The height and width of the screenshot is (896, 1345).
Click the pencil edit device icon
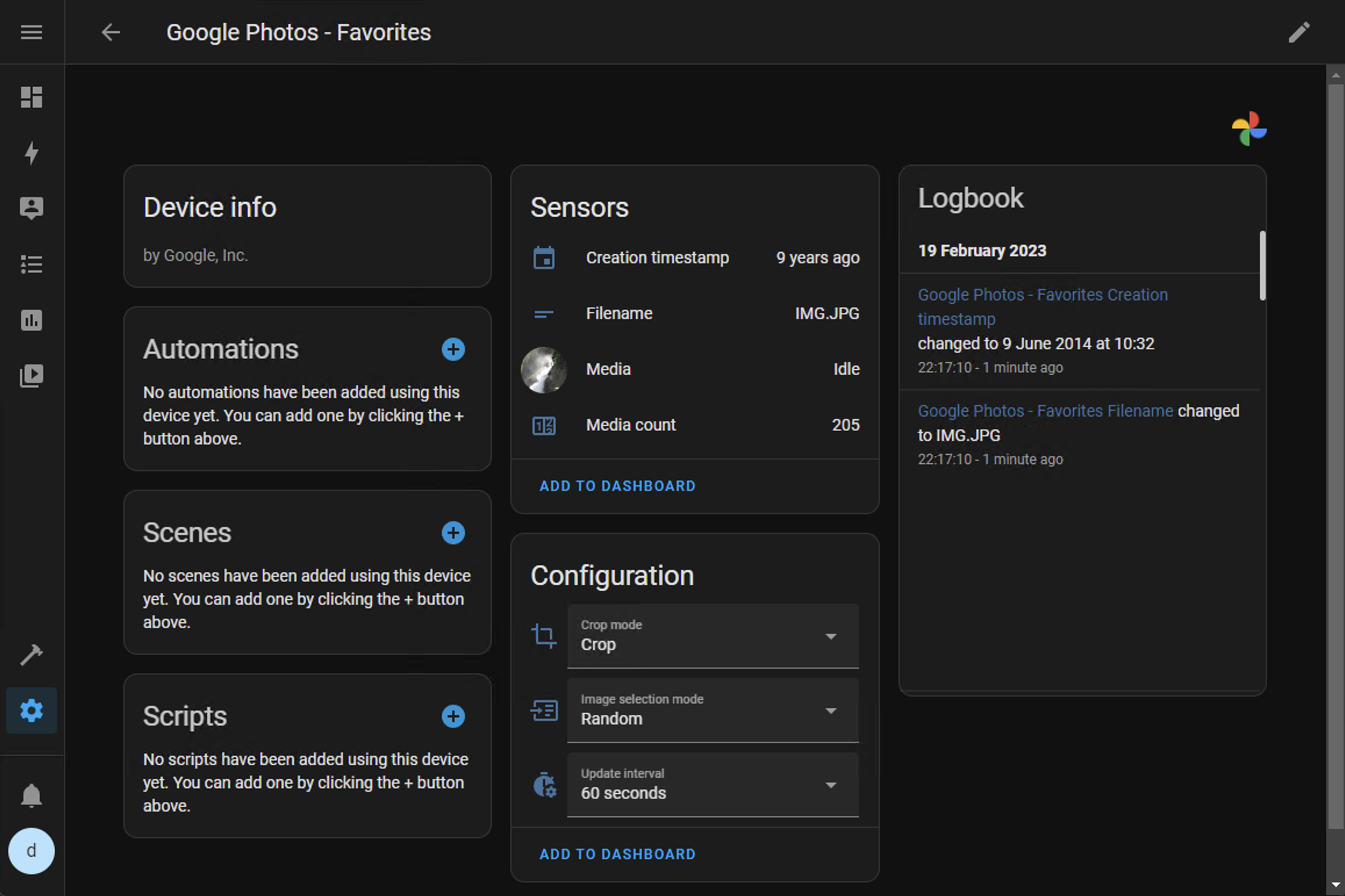pyautogui.click(x=1299, y=32)
